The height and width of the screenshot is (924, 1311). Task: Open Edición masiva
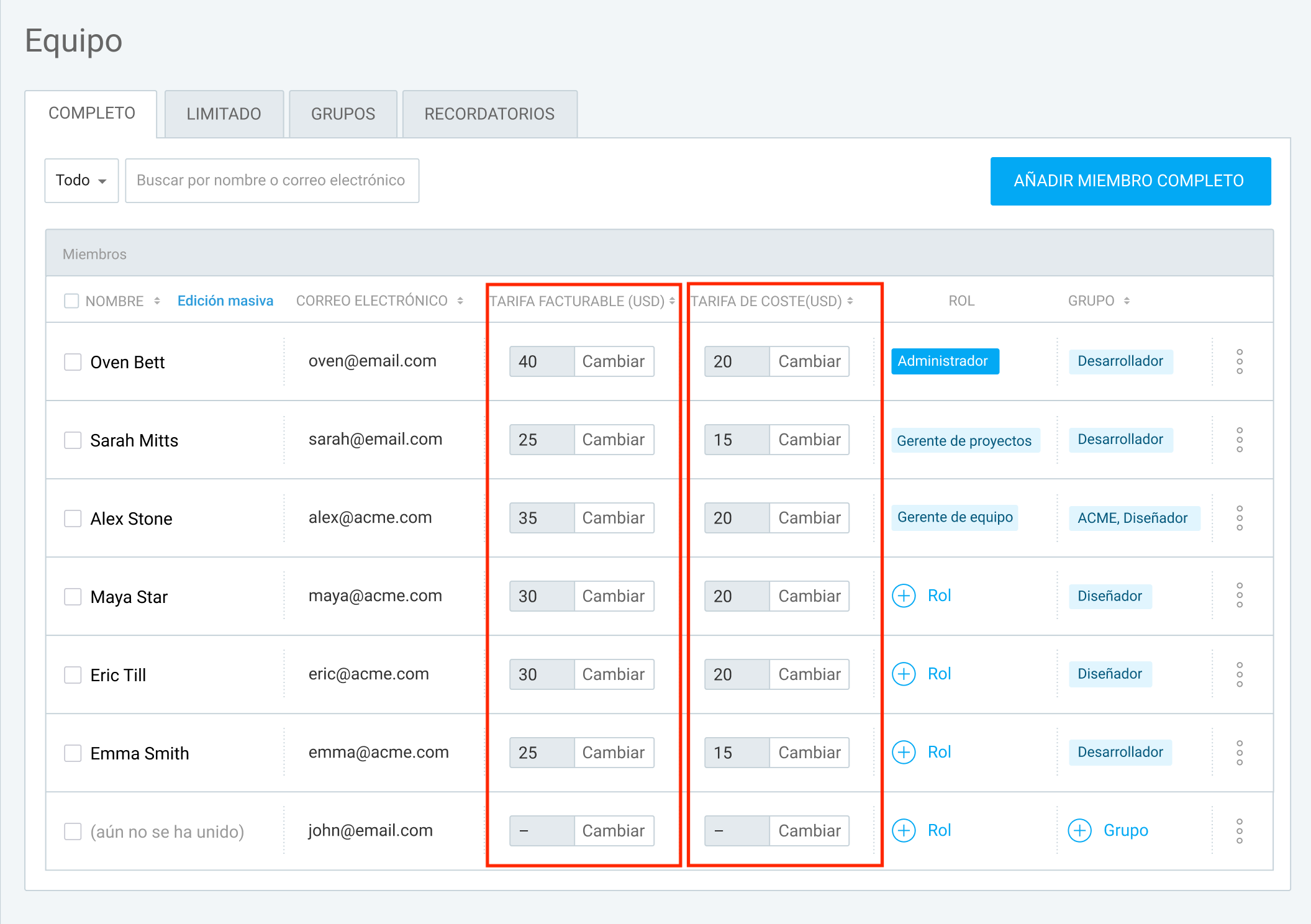click(225, 301)
